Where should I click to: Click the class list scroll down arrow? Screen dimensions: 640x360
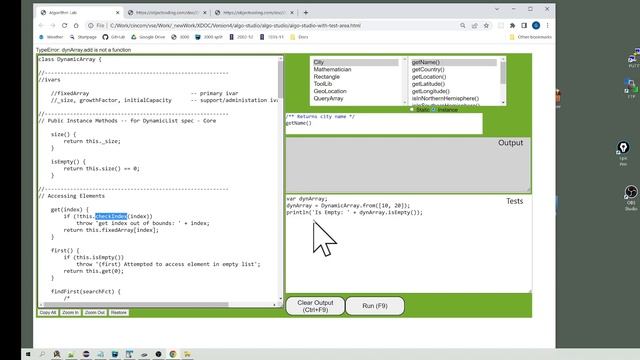tap(405, 102)
